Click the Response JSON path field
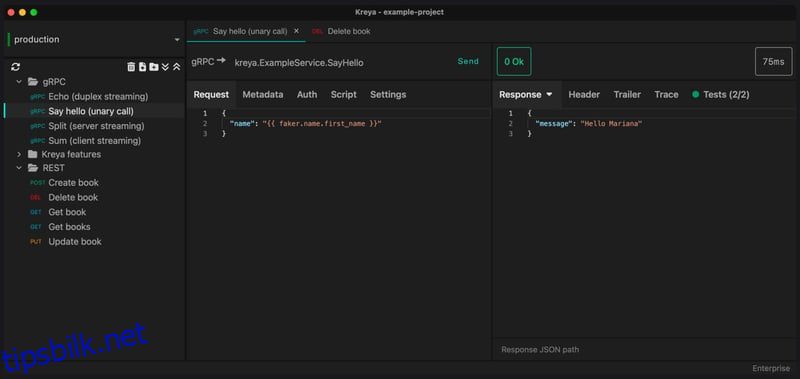The width and height of the screenshot is (800, 379). tap(644, 349)
